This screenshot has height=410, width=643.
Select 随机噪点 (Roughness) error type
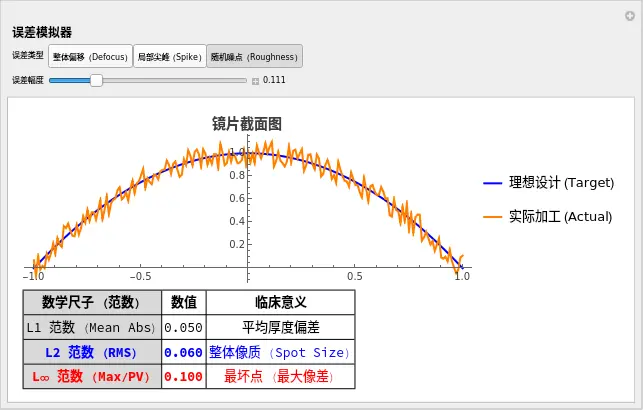pyautogui.click(x=253, y=57)
